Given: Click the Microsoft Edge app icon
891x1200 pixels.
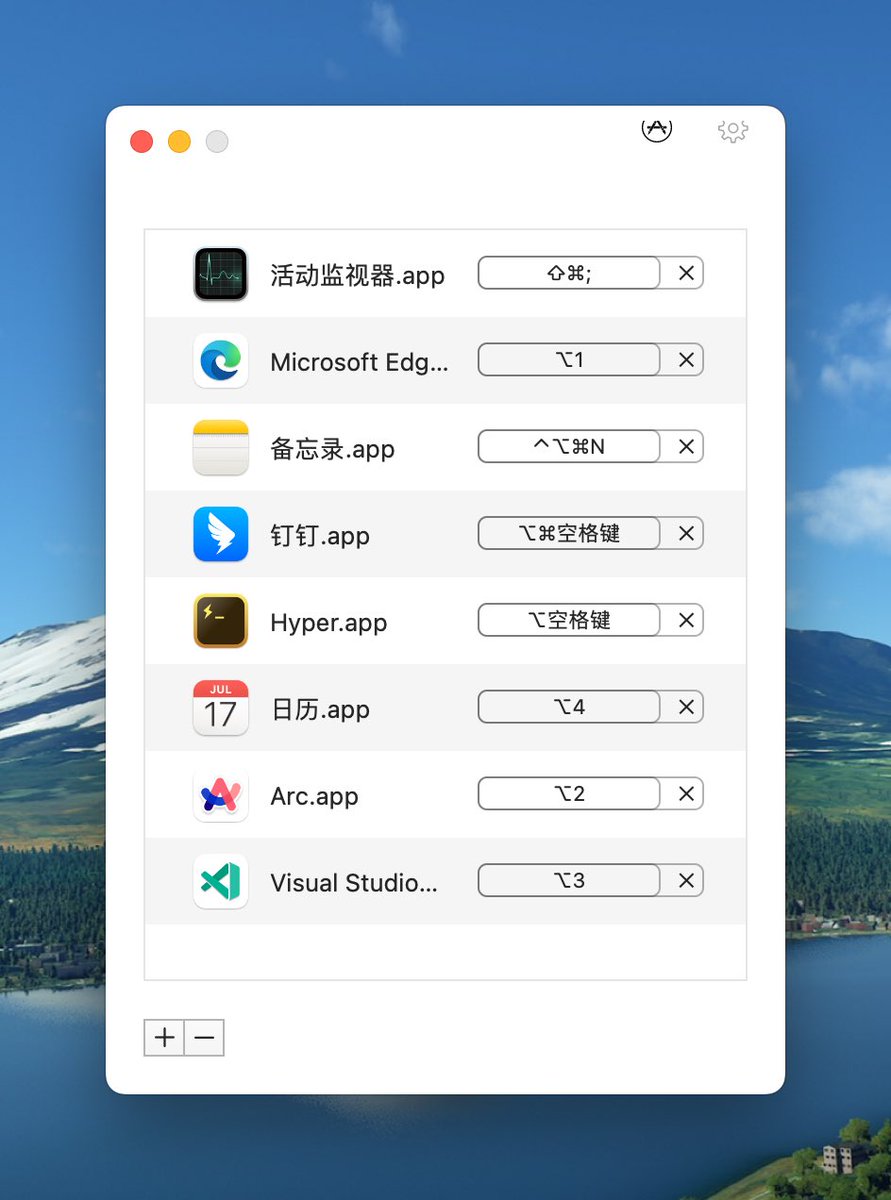Looking at the screenshot, I should (x=220, y=361).
